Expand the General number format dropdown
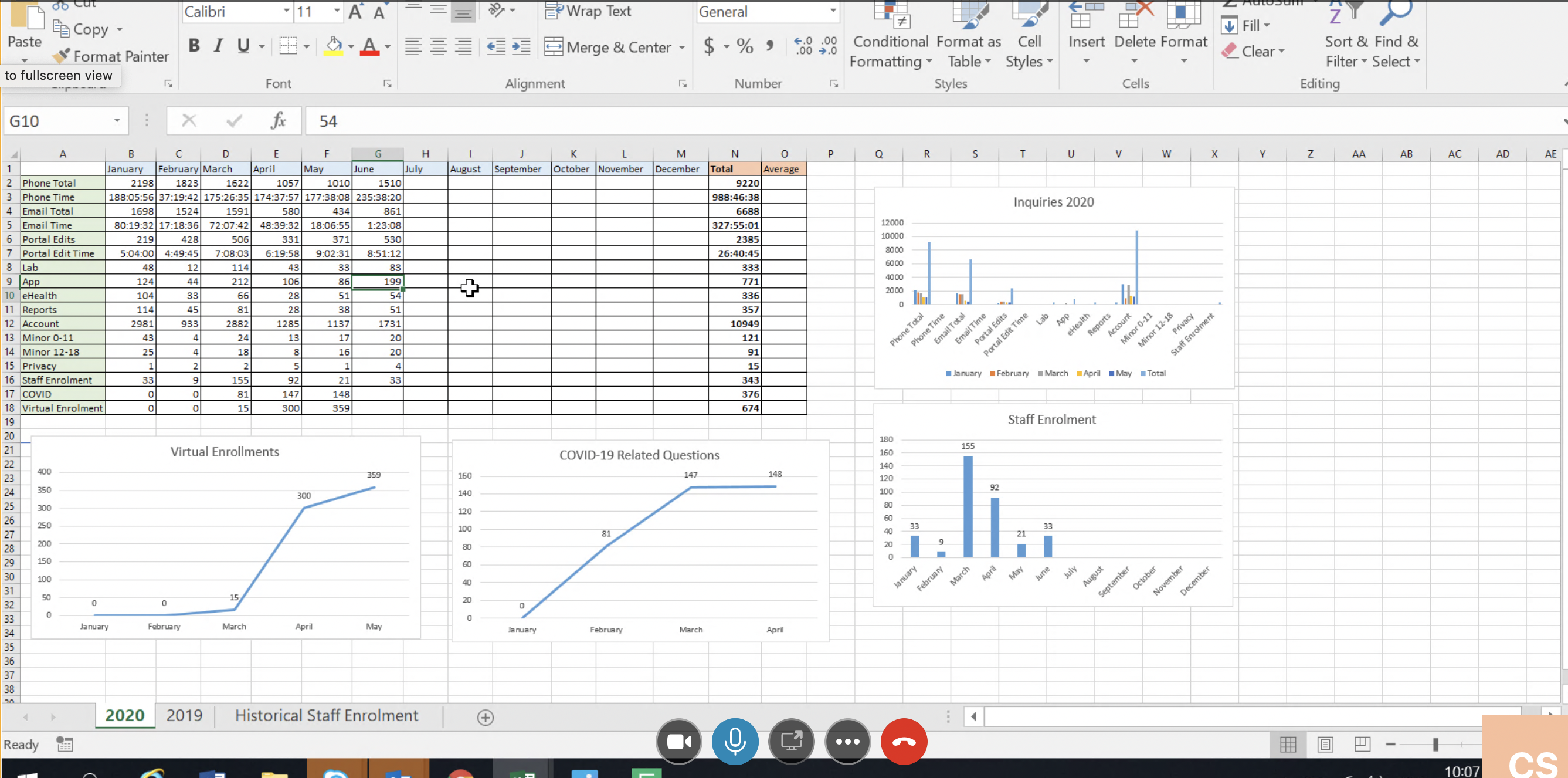This screenshot has width=1568, height=778. pos(832,12)
